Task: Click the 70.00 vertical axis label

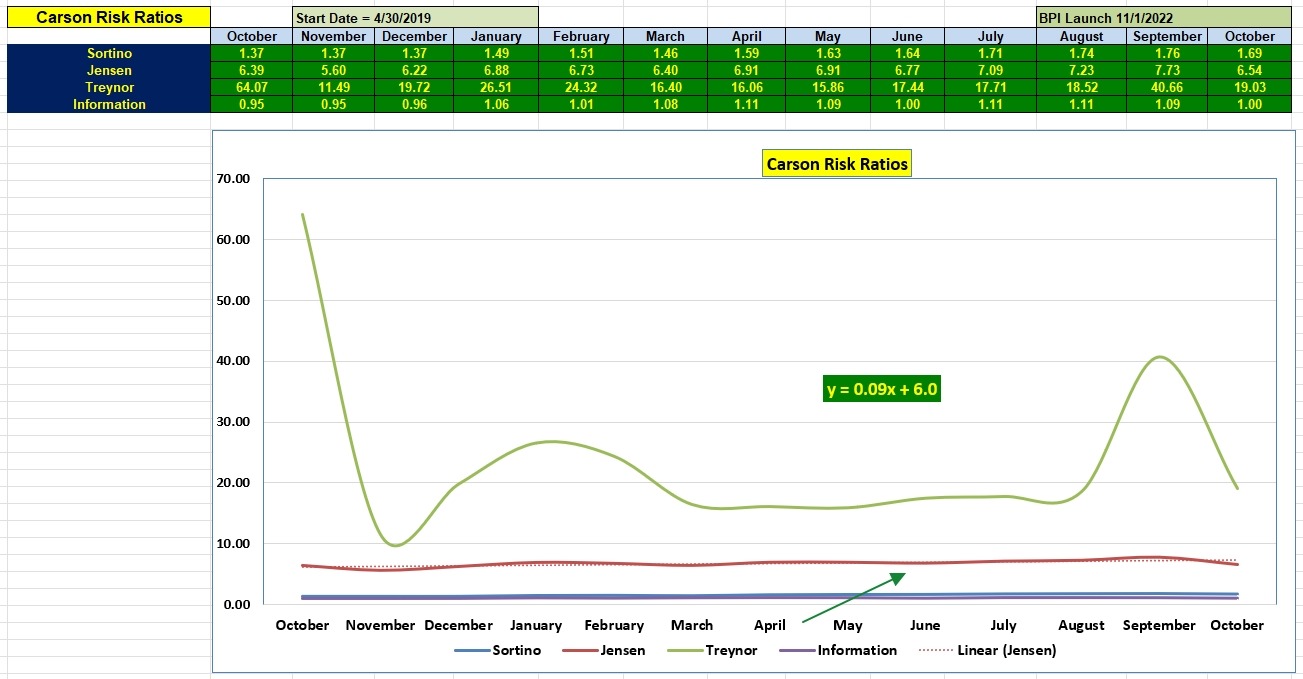Action: (234, 179)
